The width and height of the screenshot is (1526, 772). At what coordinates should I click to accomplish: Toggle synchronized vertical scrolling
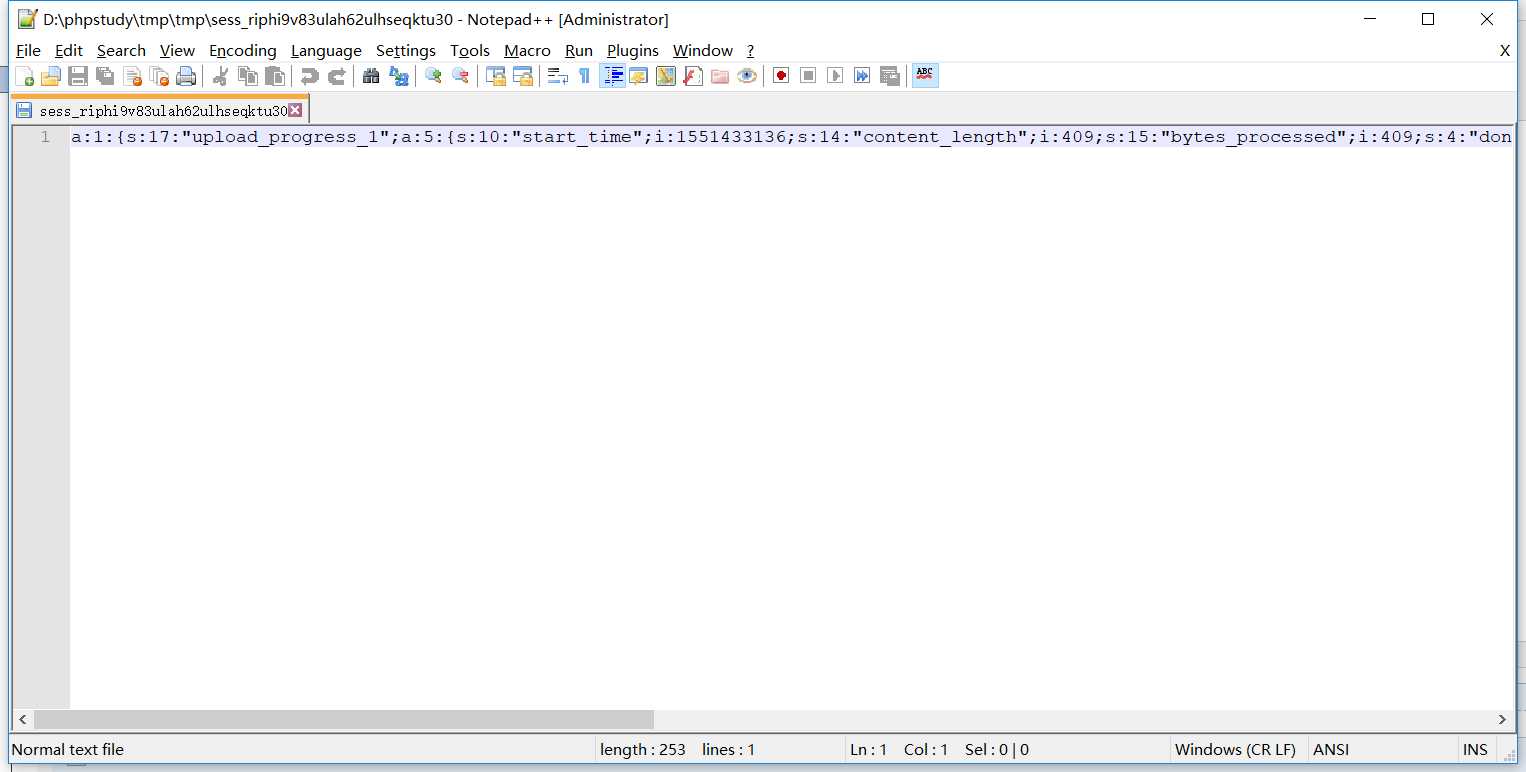tap(495, 76)
